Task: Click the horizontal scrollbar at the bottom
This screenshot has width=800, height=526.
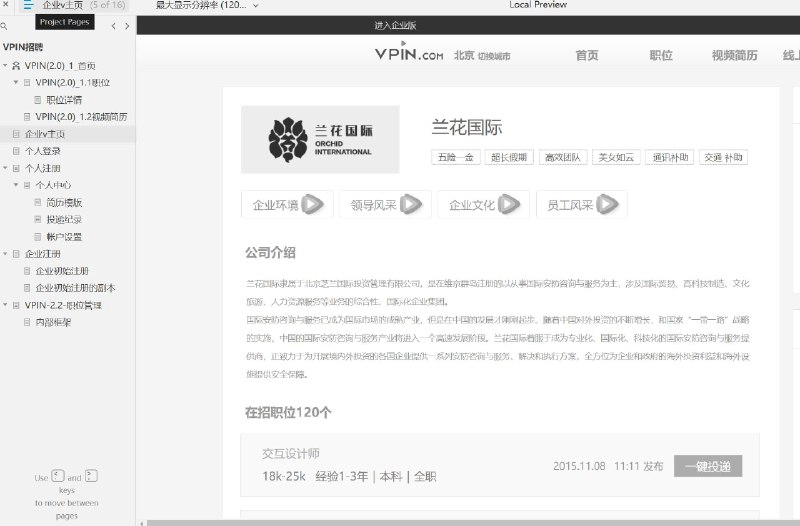Action: click(473, 523)
